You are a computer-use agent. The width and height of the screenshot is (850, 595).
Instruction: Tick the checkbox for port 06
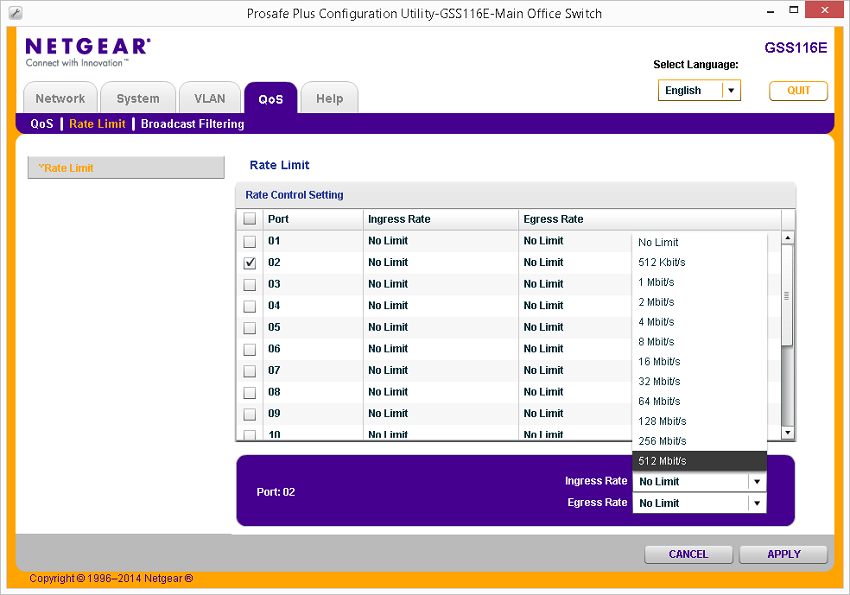point(249,350)
